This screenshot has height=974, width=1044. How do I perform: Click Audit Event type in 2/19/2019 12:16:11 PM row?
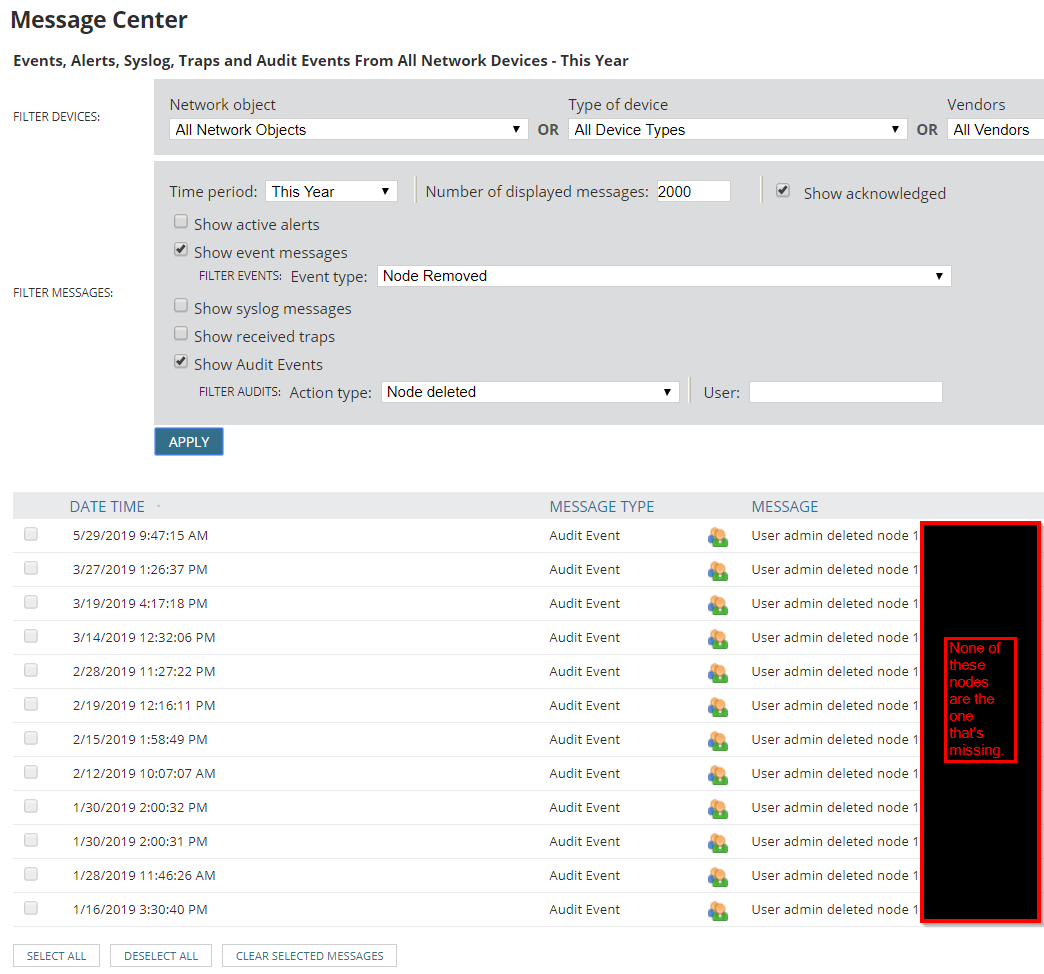[x=585, y=705]
